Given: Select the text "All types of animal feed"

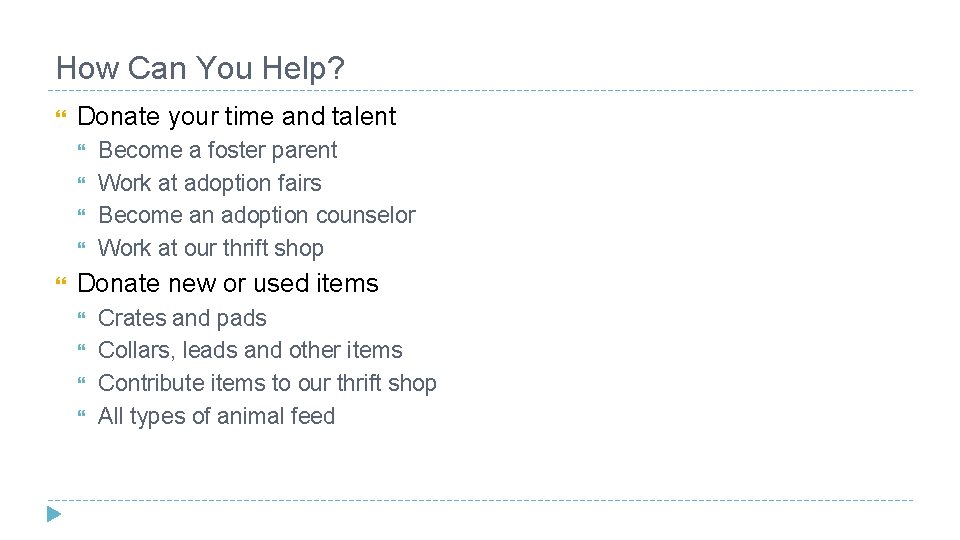Looking at the screenshot, I should (x=216, y=417).
